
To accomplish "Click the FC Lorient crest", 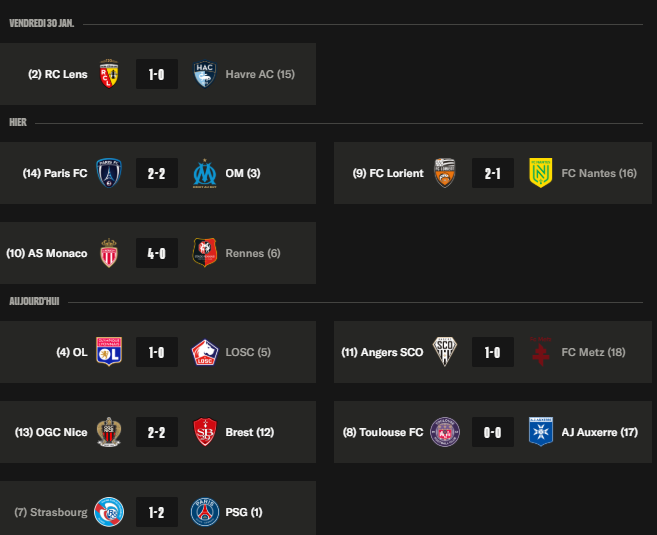I will click(x=445, y=173).
